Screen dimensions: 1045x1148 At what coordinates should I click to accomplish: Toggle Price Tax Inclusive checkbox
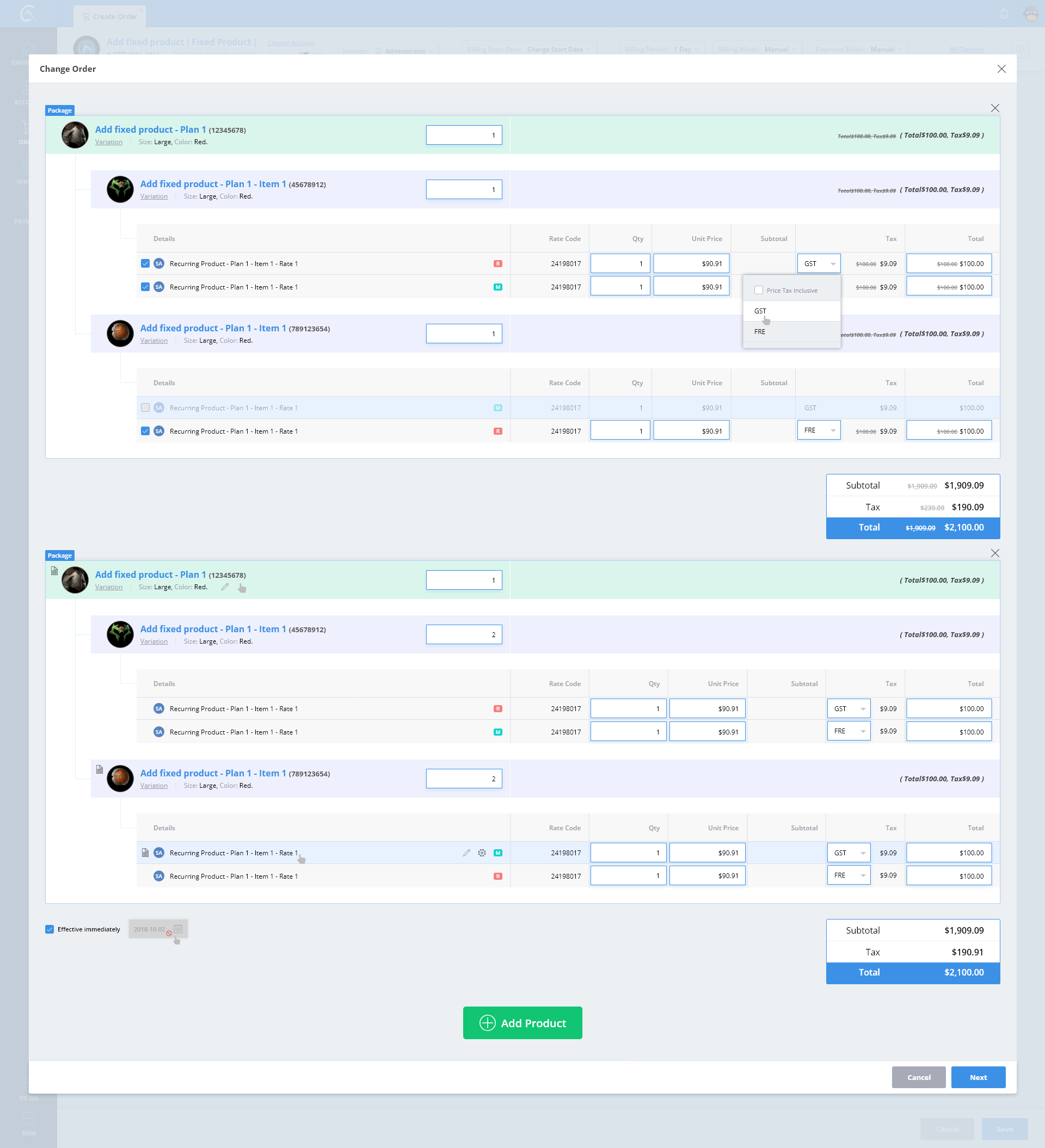(x=758, y=290)
